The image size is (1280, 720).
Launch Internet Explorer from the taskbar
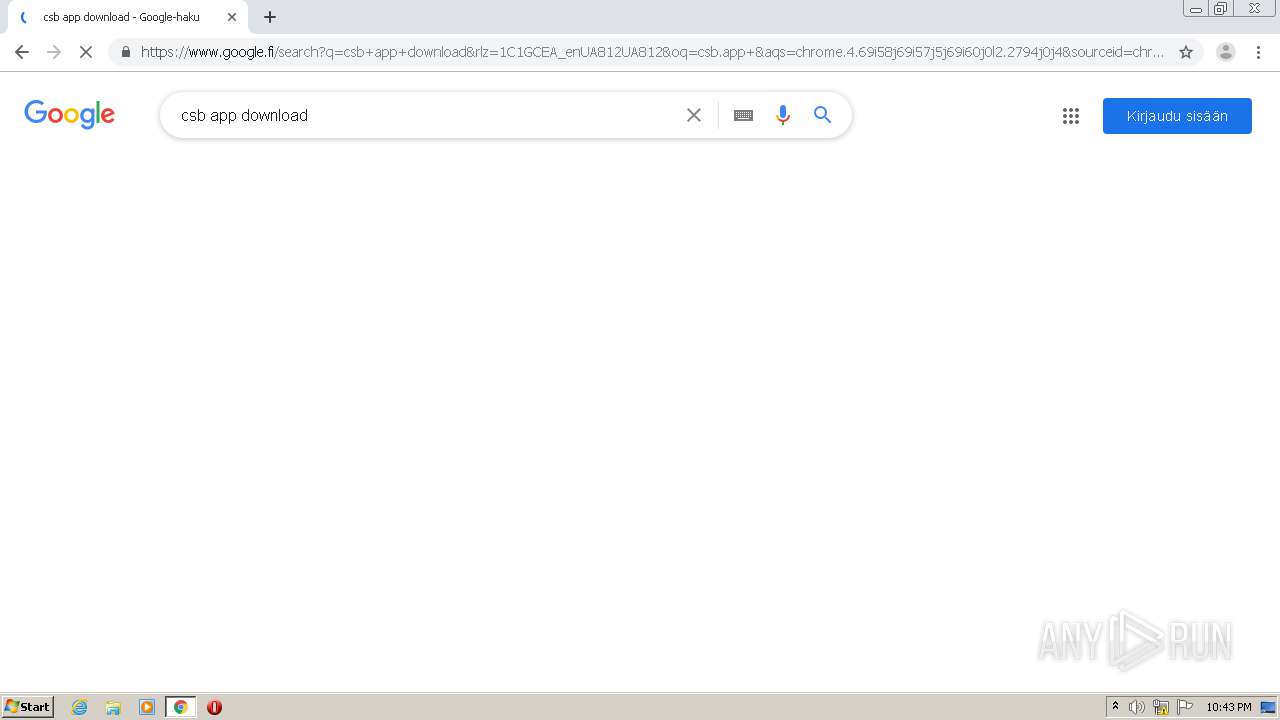pyautogui.click(x=80, y=707)
